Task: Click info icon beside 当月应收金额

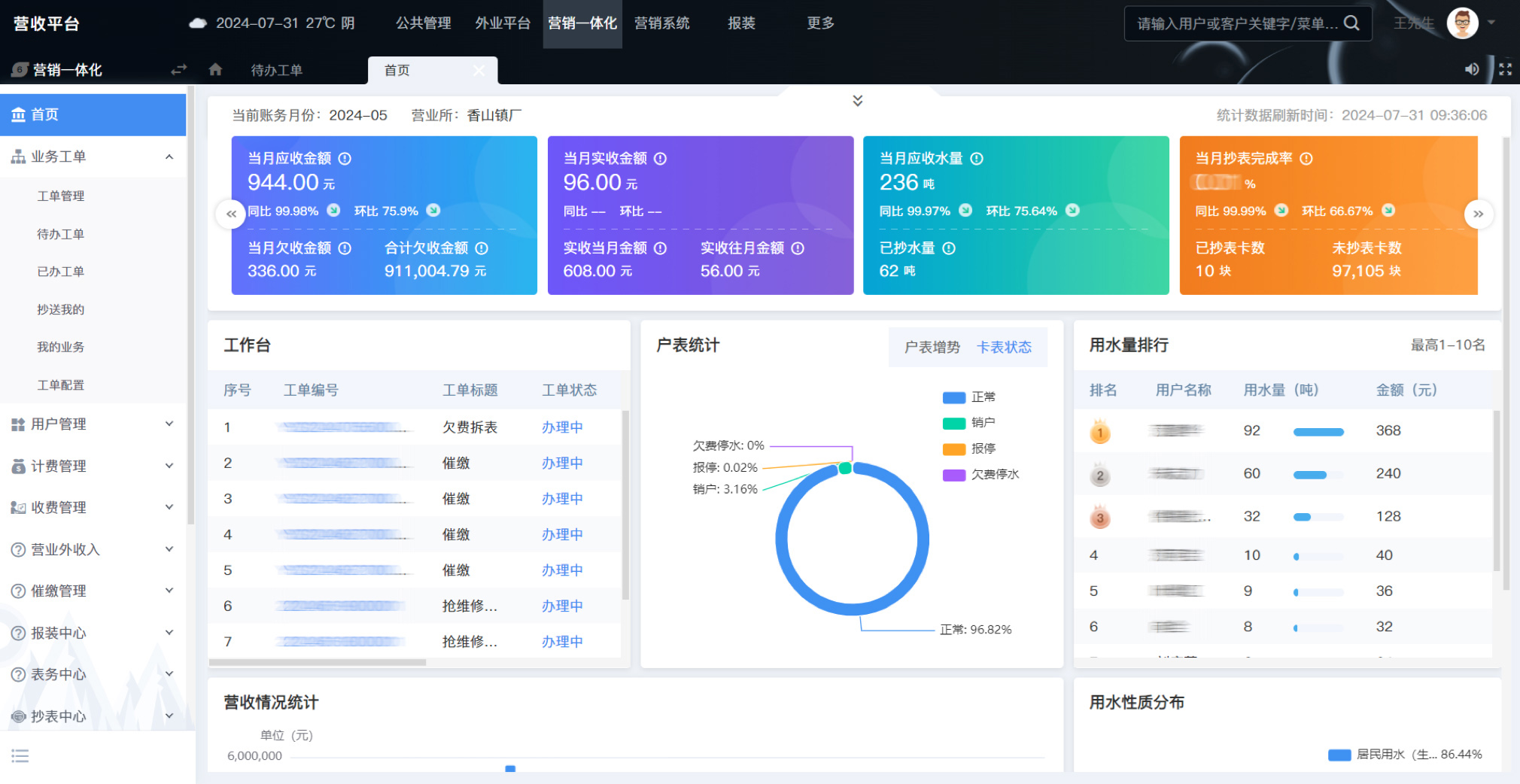Action: pos(345,159)
